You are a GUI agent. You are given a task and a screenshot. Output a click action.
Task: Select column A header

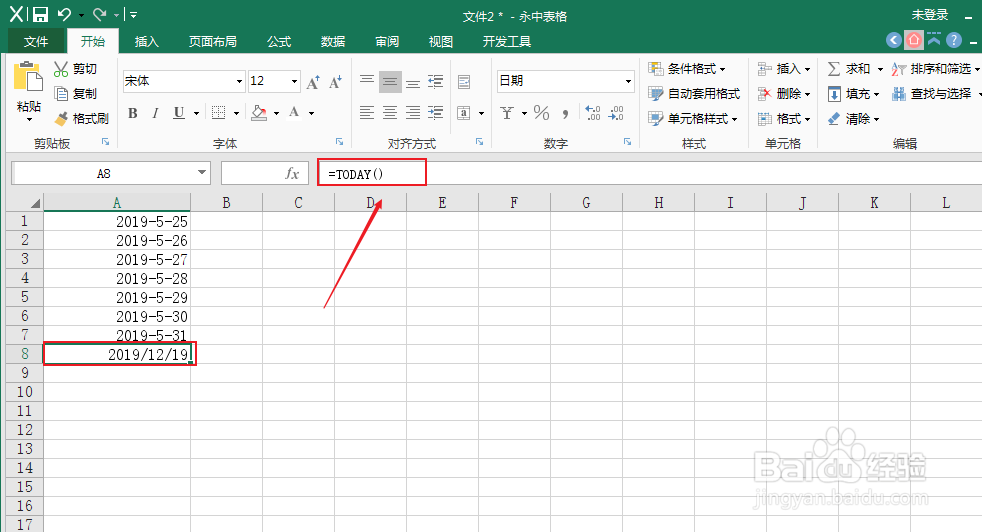117,202
